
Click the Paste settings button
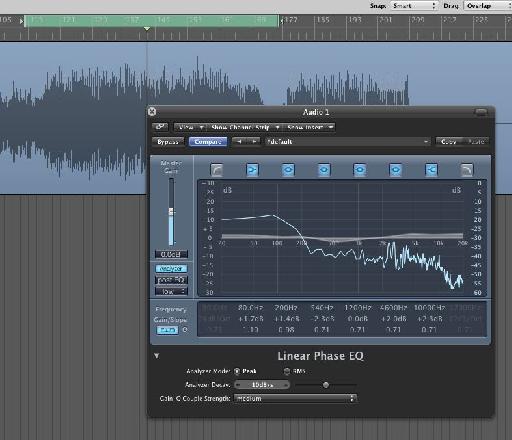(476, 142)
